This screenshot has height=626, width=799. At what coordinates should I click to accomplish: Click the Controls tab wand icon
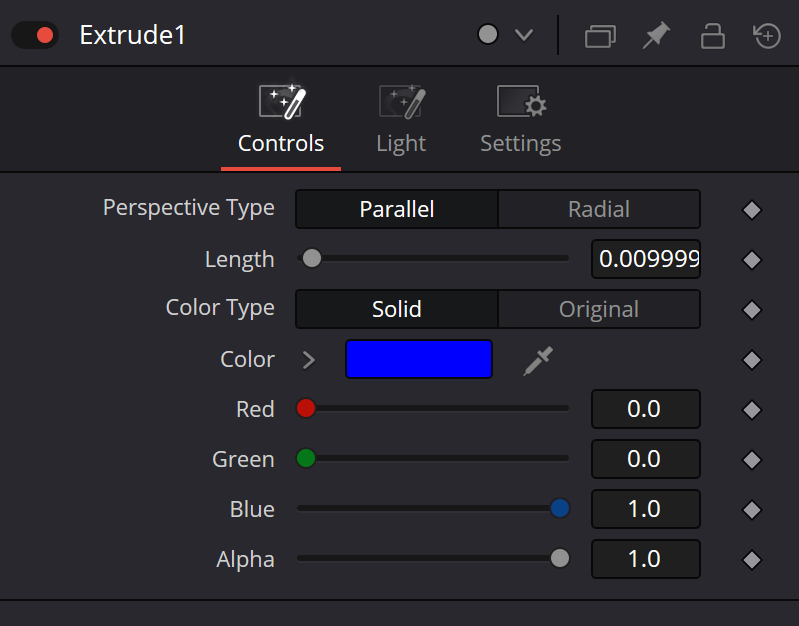282,101
